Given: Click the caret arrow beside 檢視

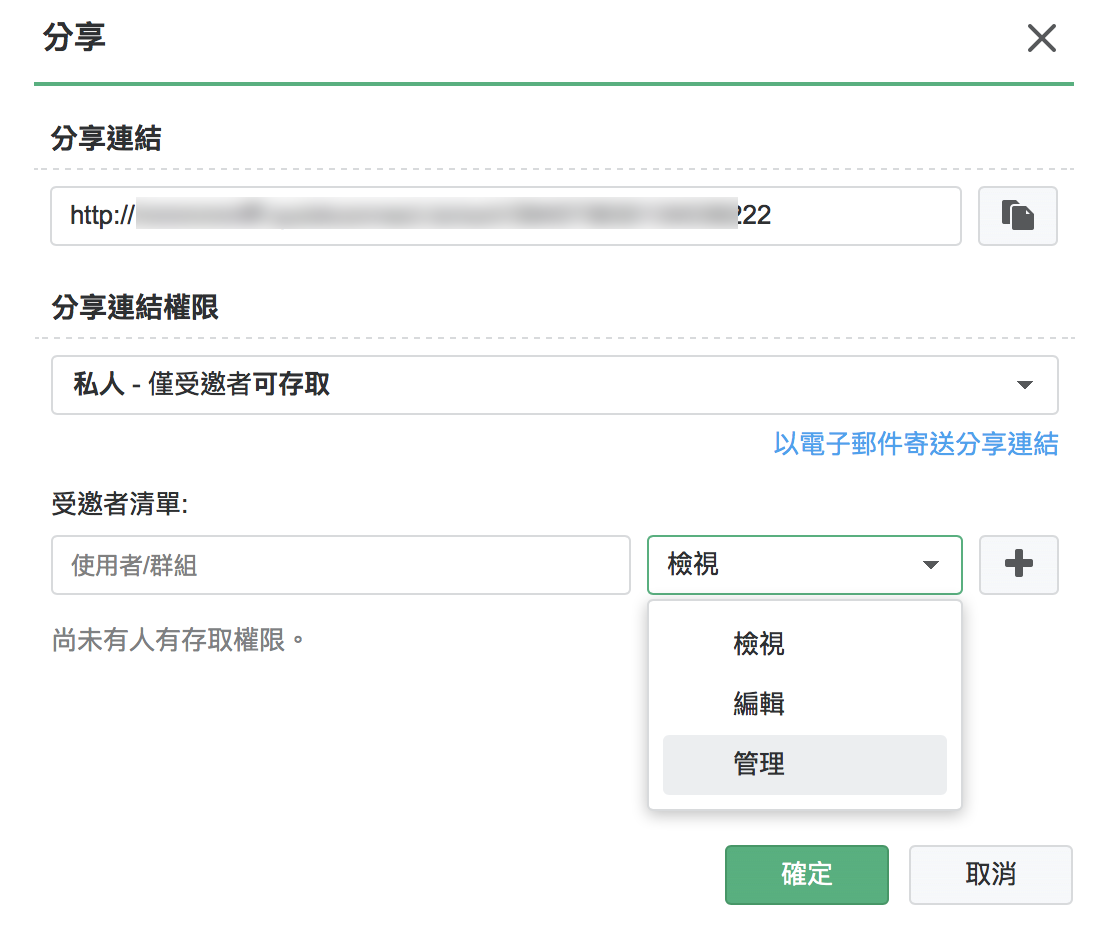Looking at the screenshot, I should point(930,566).
